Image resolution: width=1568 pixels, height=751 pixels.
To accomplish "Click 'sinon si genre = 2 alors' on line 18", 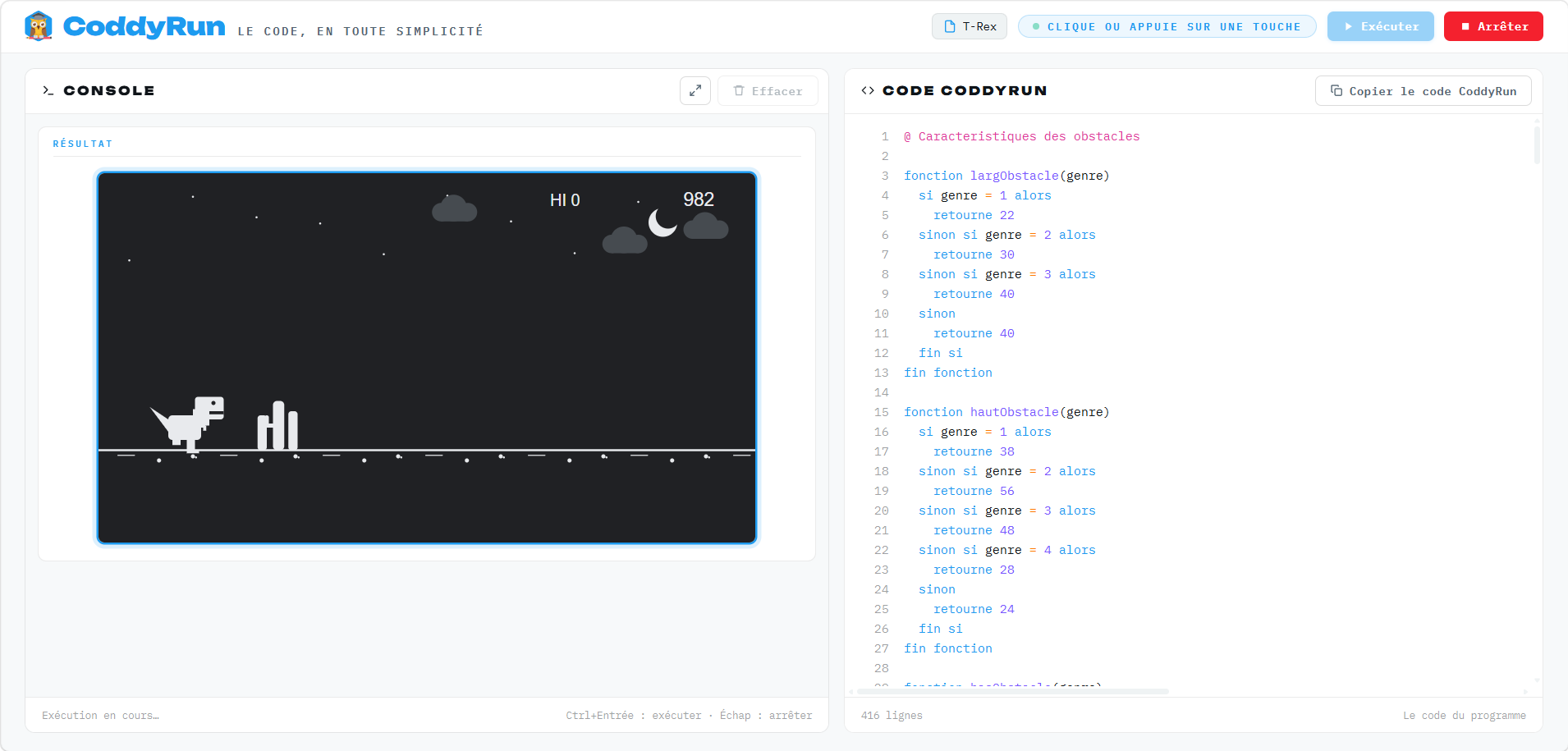I will pyautogui.click(x=1007, y=471).
